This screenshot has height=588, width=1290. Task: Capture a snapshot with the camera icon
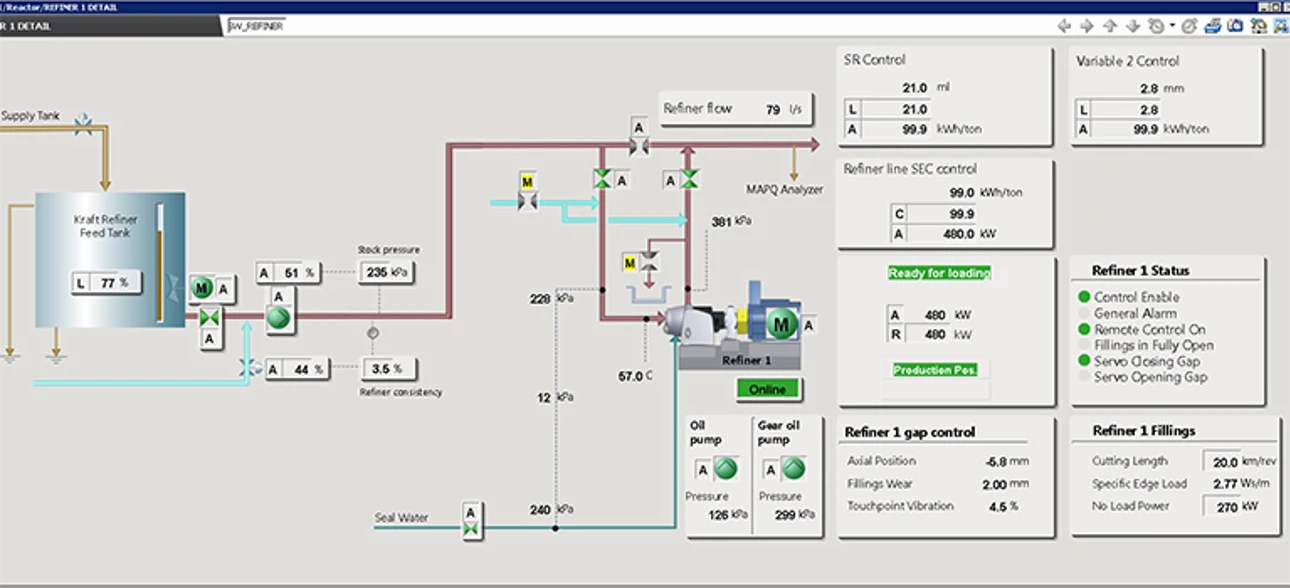[x=1235, y=26]
